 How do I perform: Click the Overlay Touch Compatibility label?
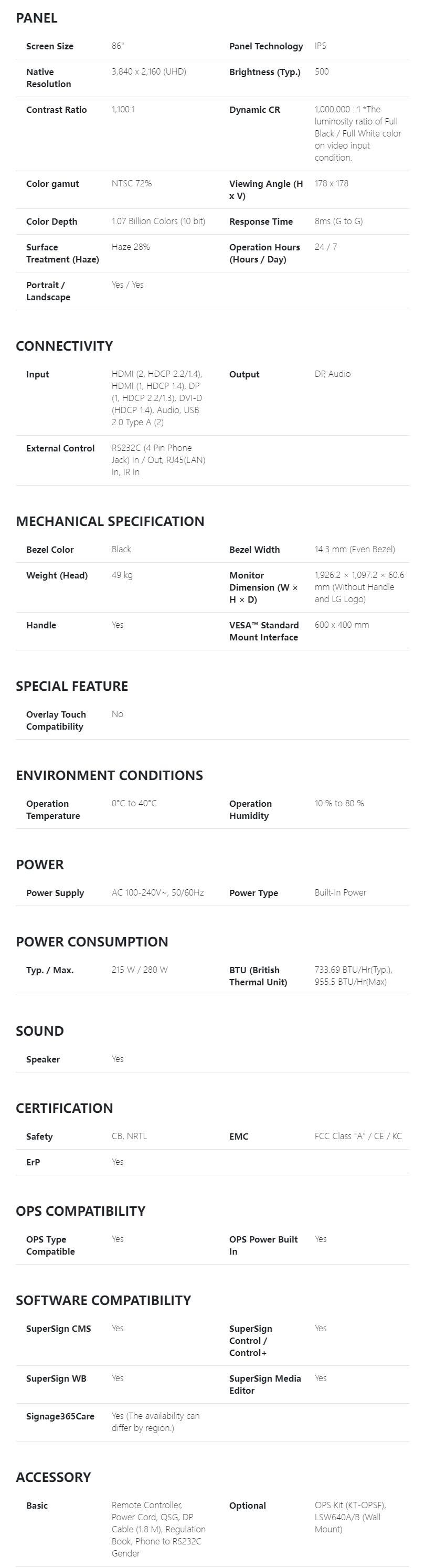click(x=56, y=721)
